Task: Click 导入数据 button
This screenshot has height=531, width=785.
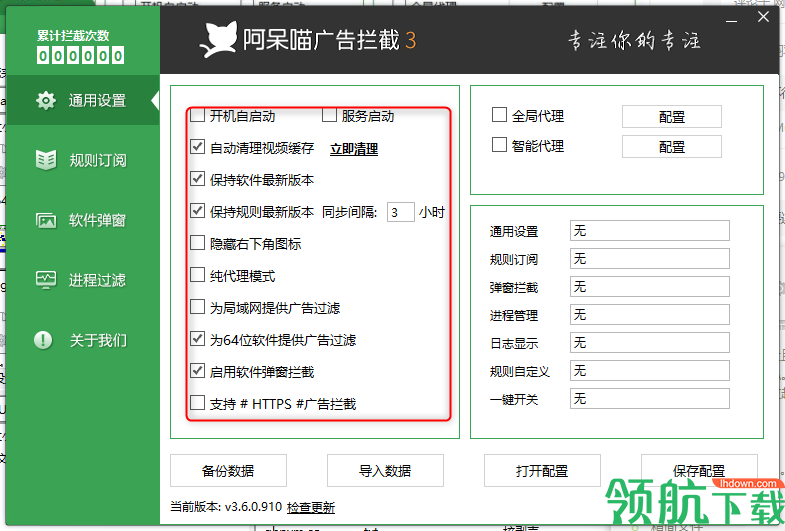Action: coord(385,470)
